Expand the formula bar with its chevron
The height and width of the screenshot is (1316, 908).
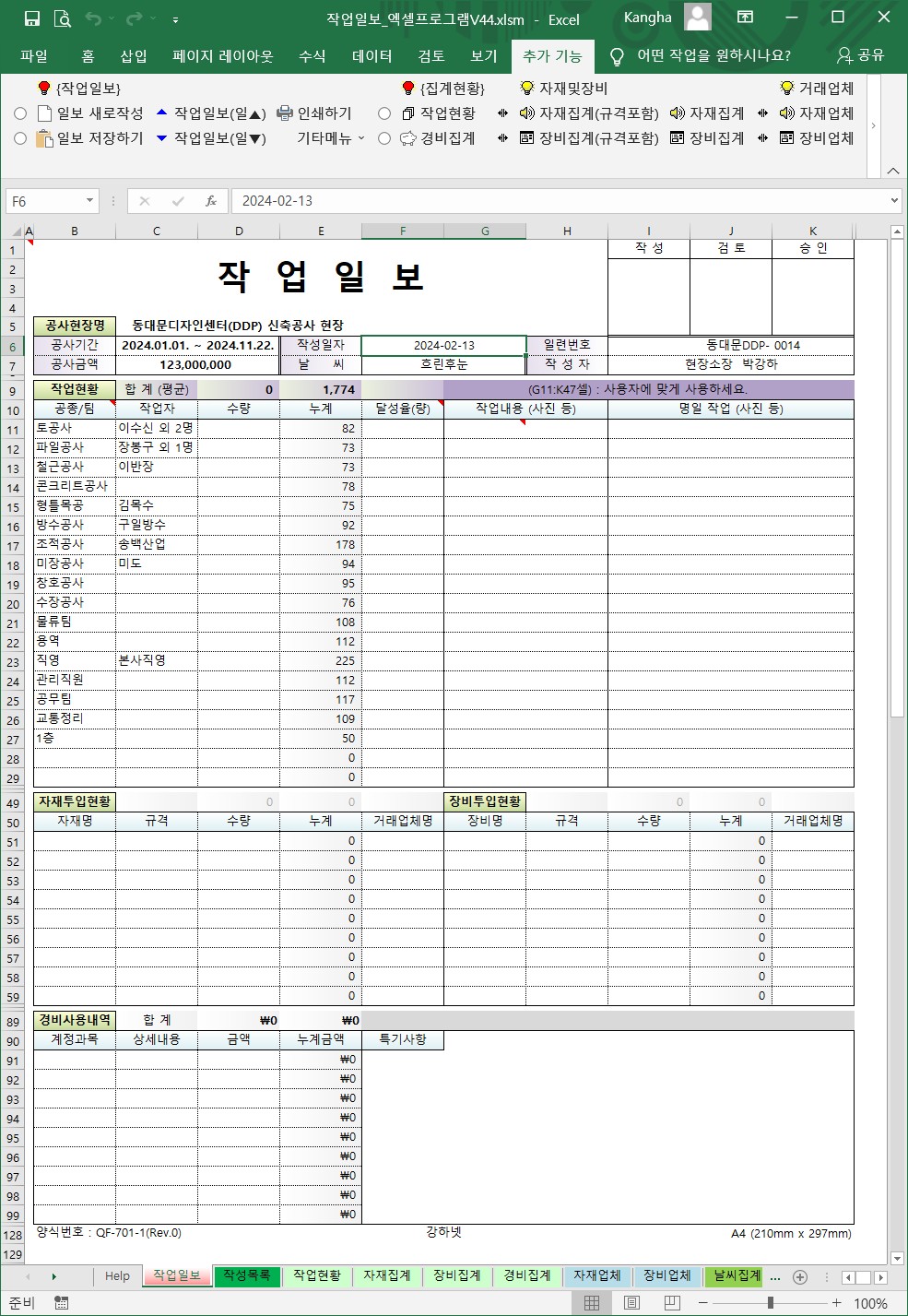coord(894,201)
